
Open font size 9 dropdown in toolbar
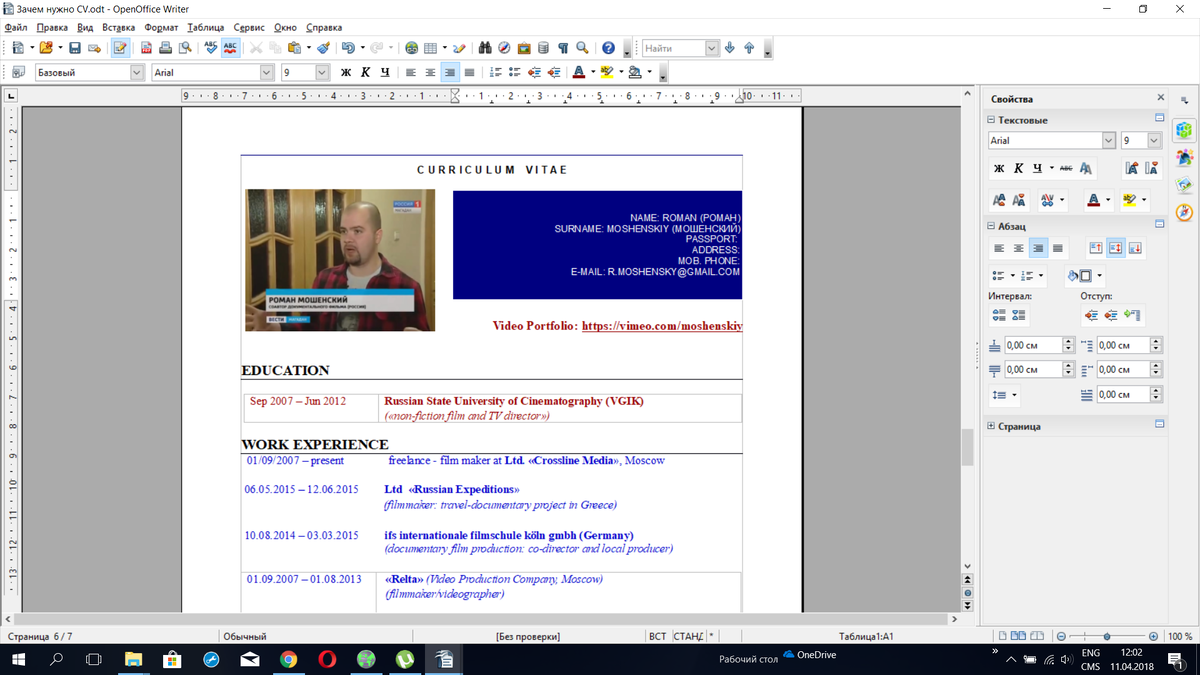322,72
